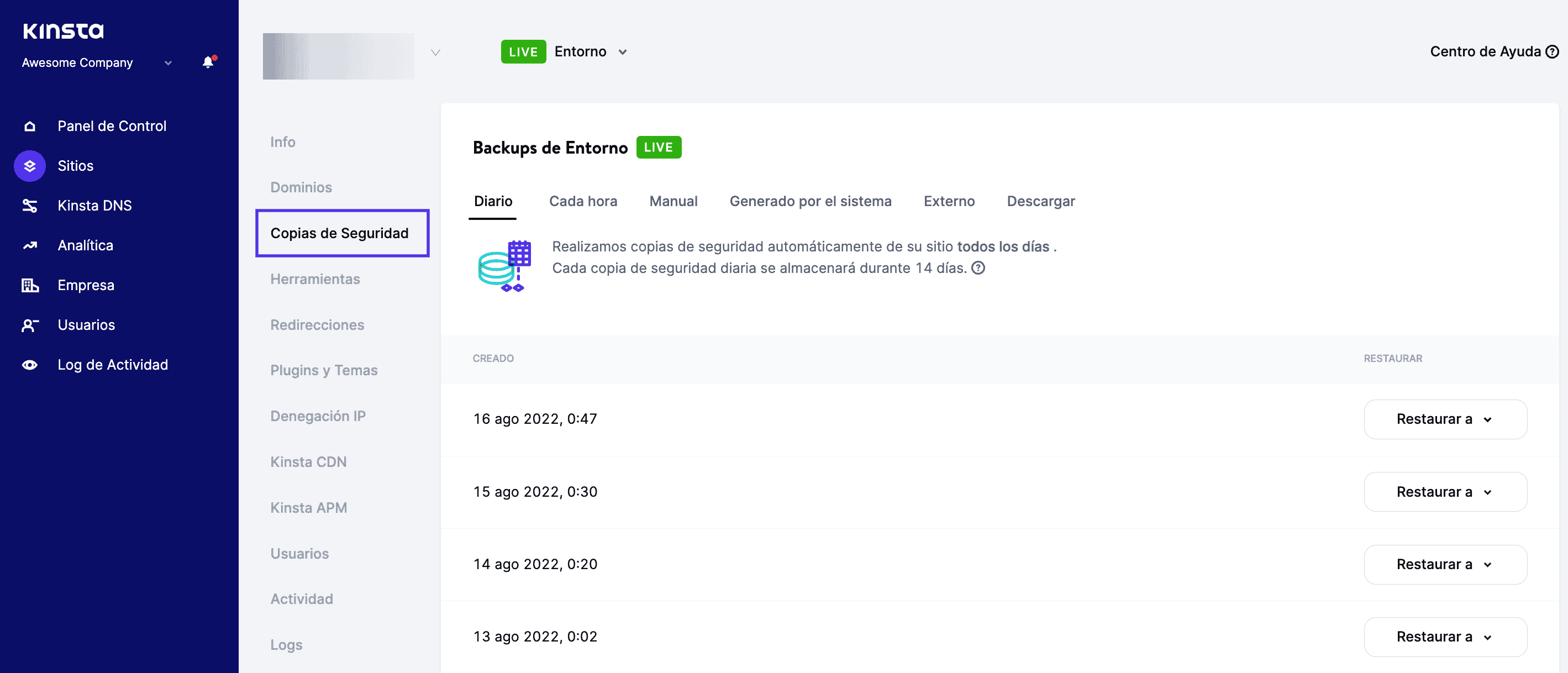1568x673 pixels.
Task: Open the Kinsta DNS sidebar icon
Action: click(x=30, y=206)
